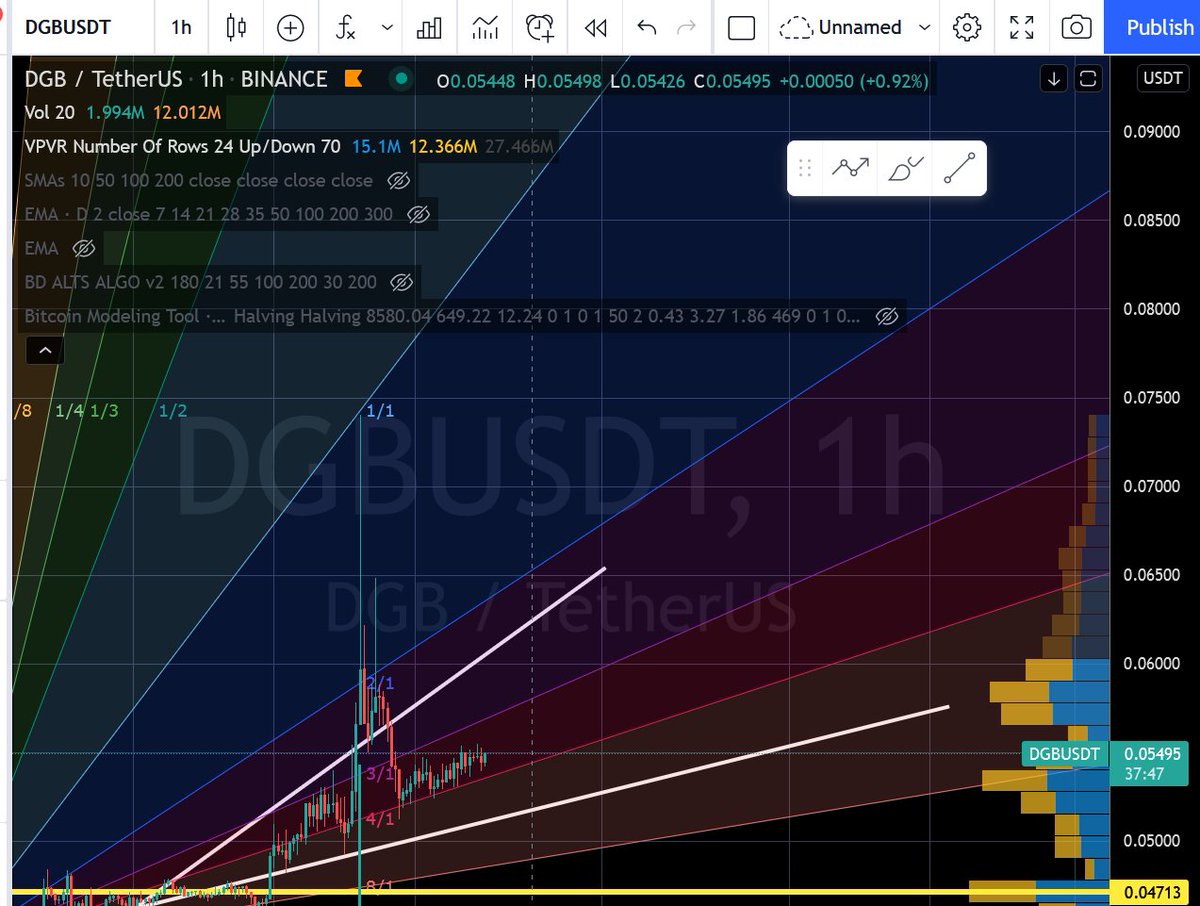Select the Gann fan 1/4 label

tap(69, 411)
